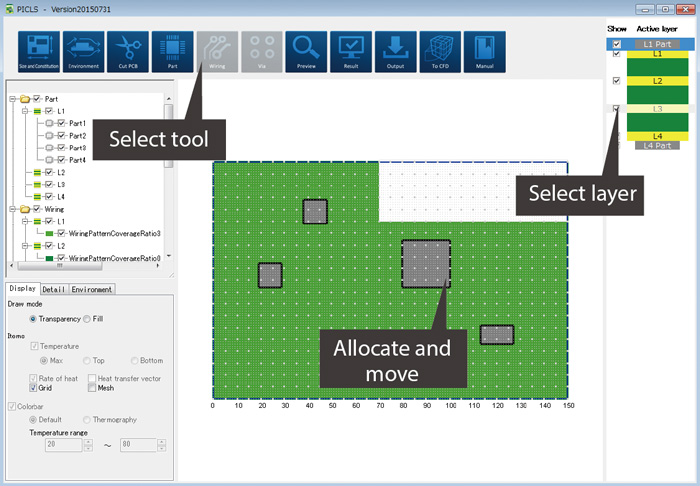The width and height of the screenshot is (700, 486).
Task: Toggle the L3 checkbox under Part
Action: [49, 184]
